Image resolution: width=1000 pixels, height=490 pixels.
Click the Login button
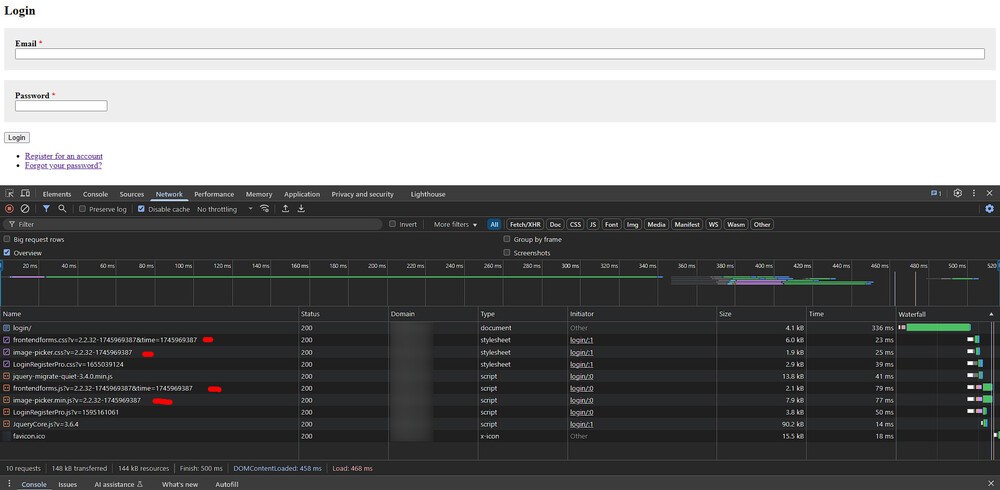pyautogui.click(x=17, y=137)
